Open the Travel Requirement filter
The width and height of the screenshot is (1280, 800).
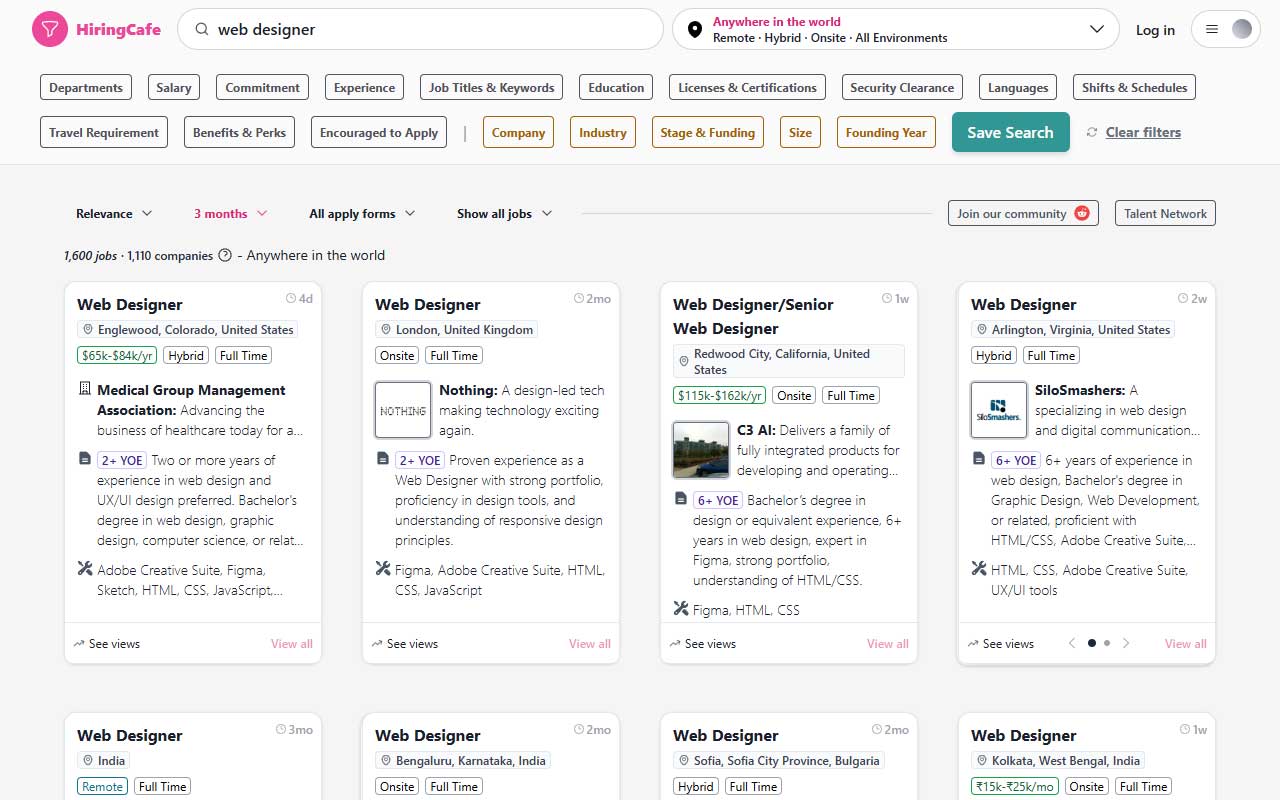(104, 132)
